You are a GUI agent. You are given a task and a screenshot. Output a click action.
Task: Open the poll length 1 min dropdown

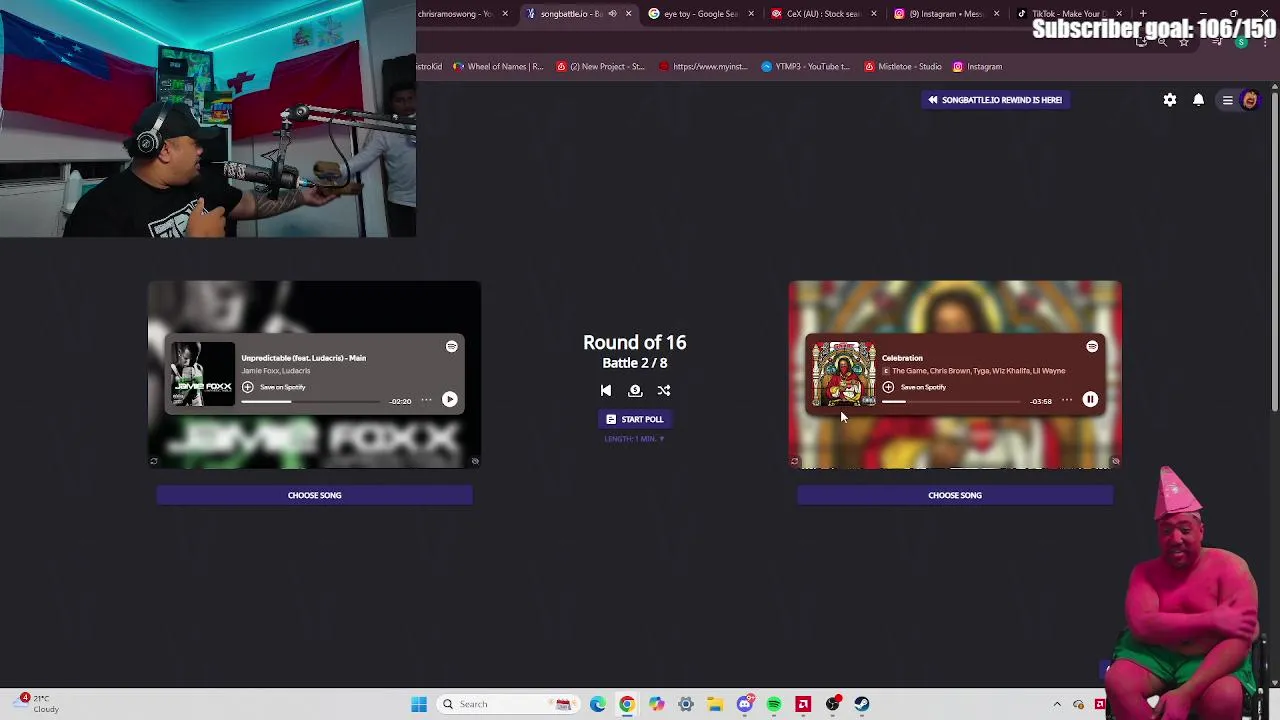coord(634,439)
